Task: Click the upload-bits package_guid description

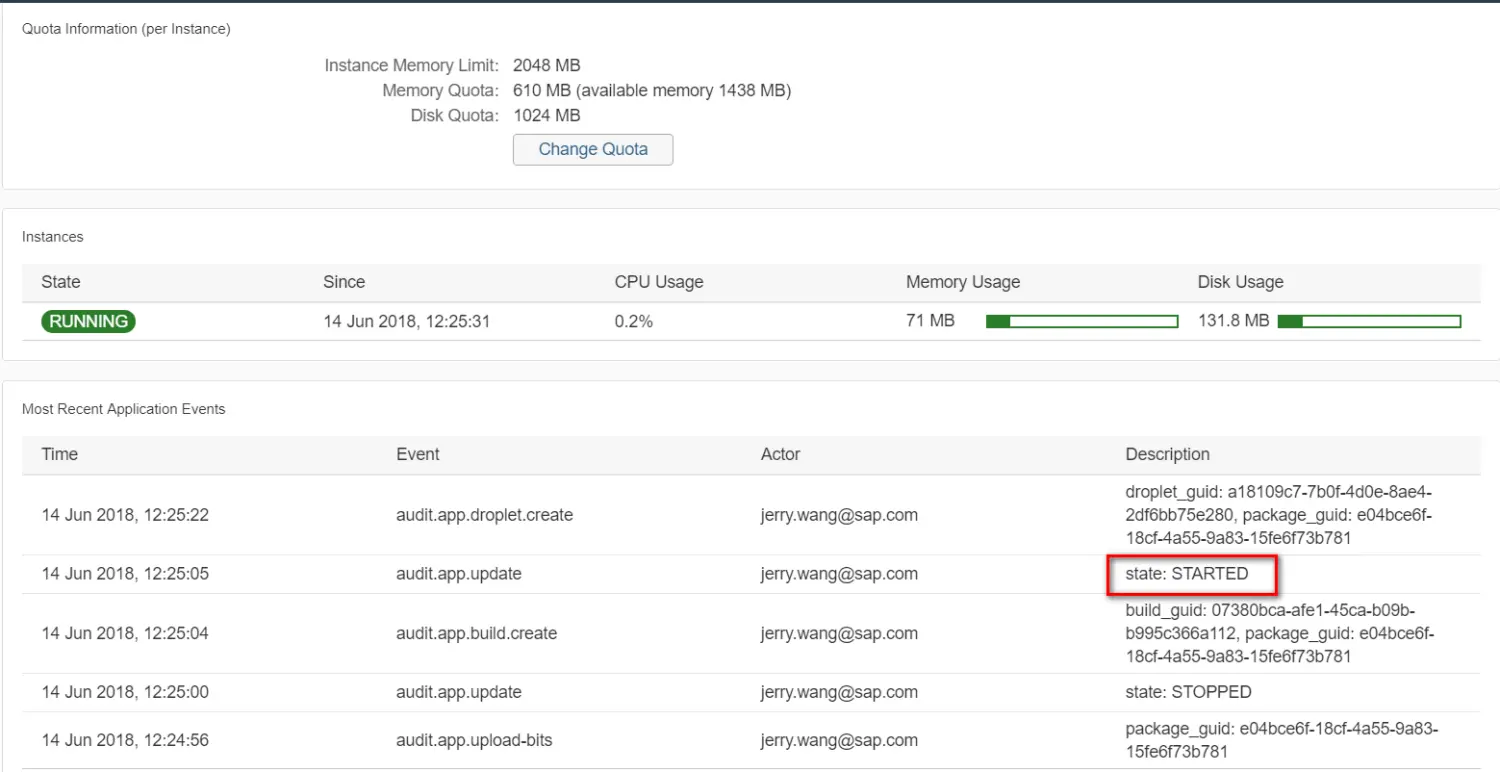Action: click(x=1282, y=740)
